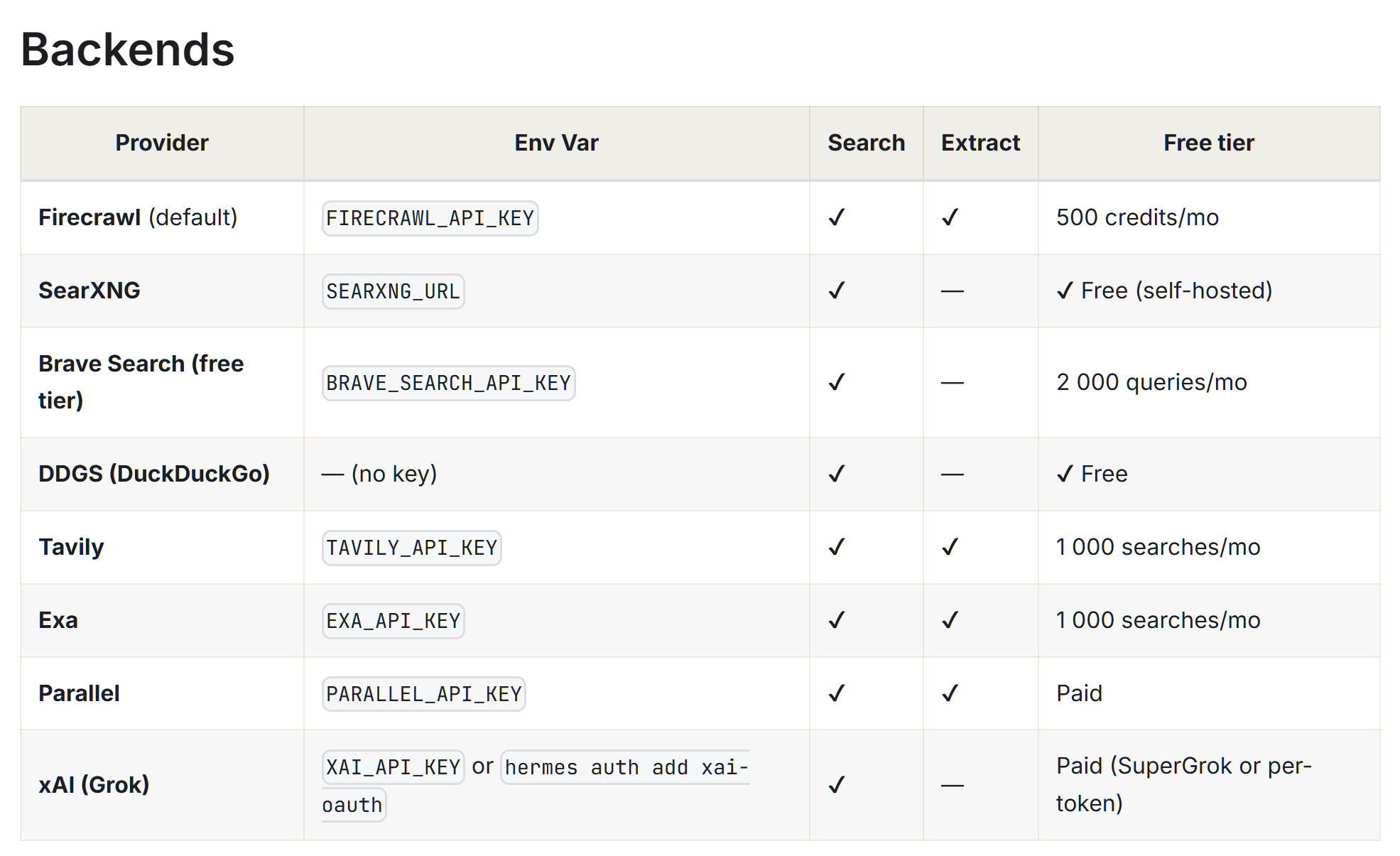This screenshot has width=1400, height=856.
Task: Click the TAVILY_API_KEY code label
Action: pos(411,548)
